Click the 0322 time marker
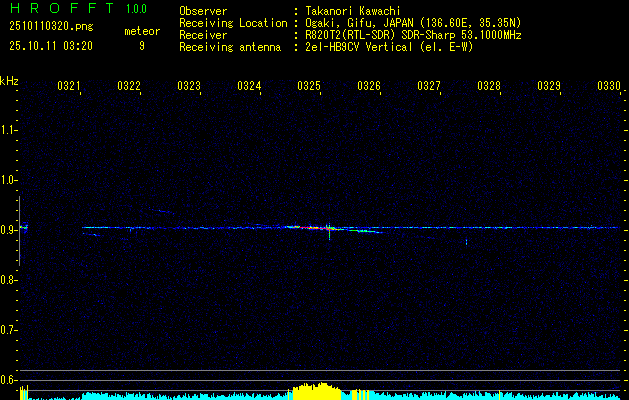This screenshot has height=400, width=629. click(129, 85)
